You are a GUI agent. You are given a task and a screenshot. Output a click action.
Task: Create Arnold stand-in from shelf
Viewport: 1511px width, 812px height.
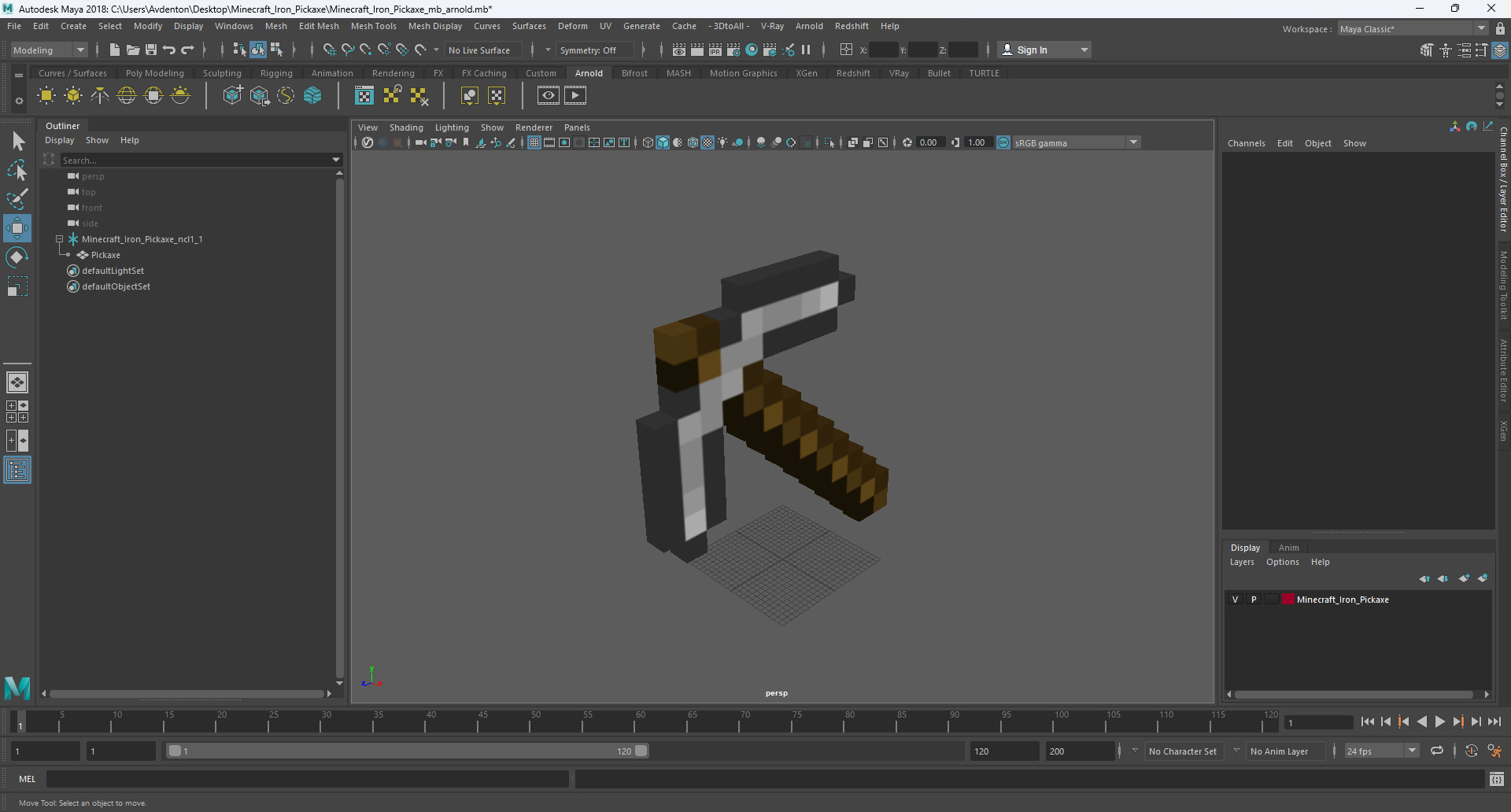coord(233,96)
